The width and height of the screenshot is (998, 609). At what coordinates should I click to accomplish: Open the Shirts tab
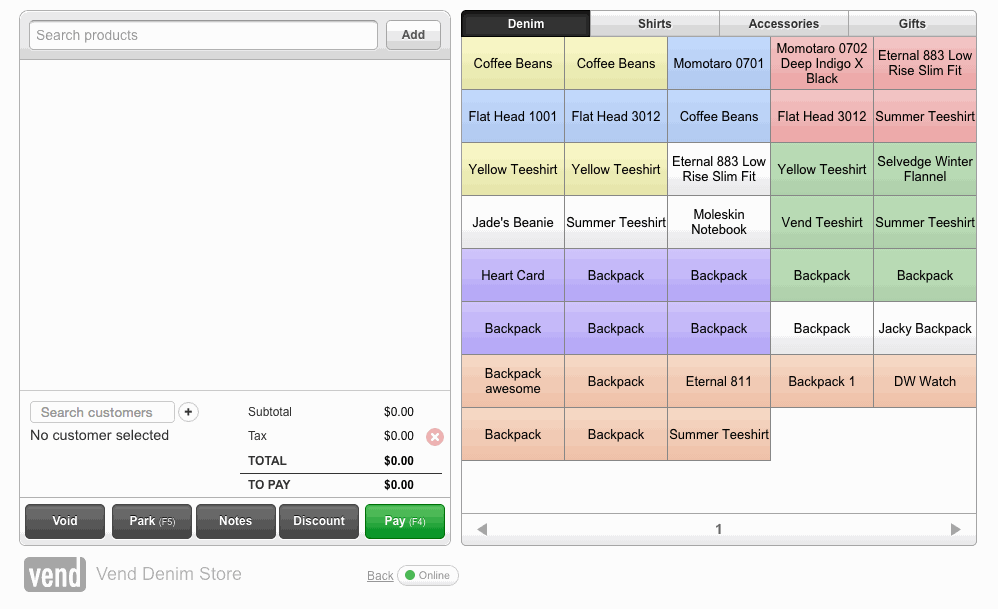[654, 24]
